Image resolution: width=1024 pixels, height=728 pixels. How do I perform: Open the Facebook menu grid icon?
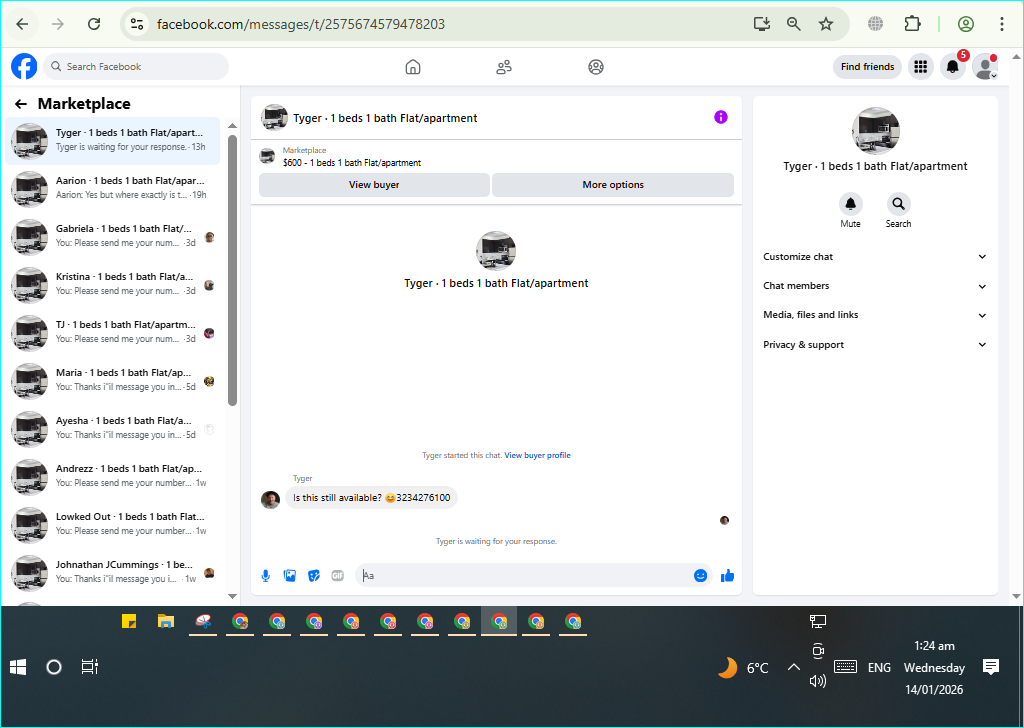tap(921, 67)
